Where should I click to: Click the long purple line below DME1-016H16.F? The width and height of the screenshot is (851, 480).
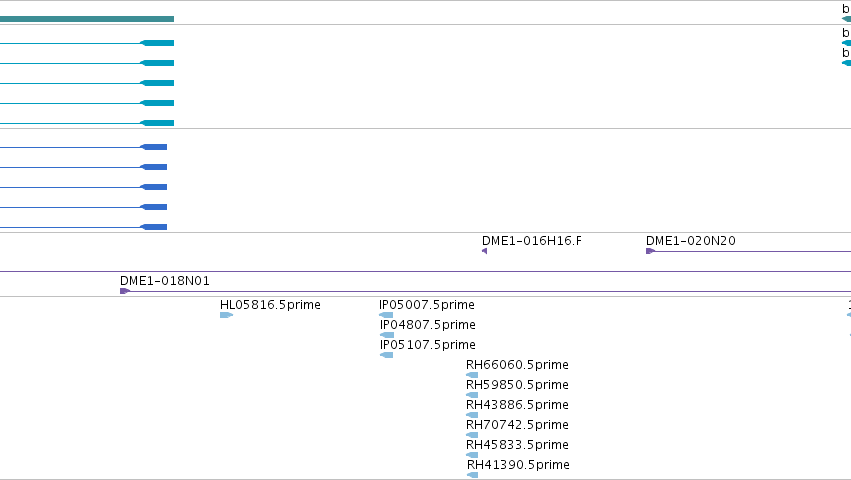[426, 271]
